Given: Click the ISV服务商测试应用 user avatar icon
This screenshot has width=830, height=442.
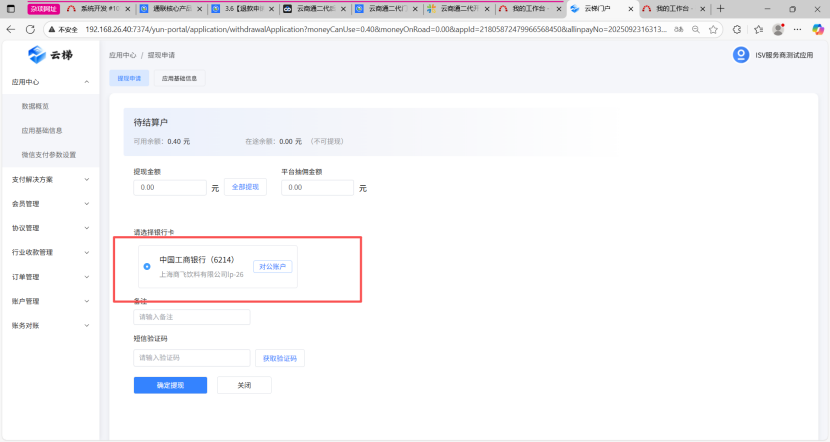Looking at the screenshot, I should pos(741,55).
